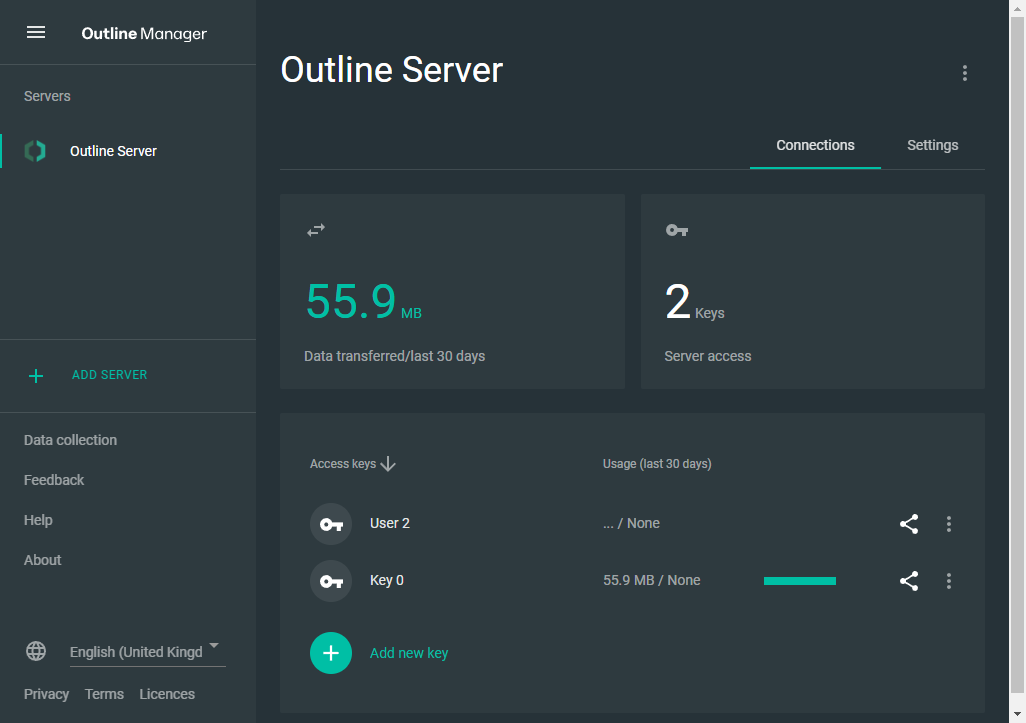1026x723 pixels.
Task: Click the scrollbar down arrow
Action: pos(1017,714)
